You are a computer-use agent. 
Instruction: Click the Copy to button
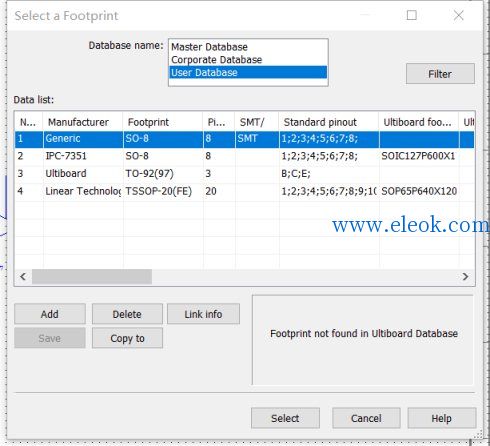(x=127, y=338)
